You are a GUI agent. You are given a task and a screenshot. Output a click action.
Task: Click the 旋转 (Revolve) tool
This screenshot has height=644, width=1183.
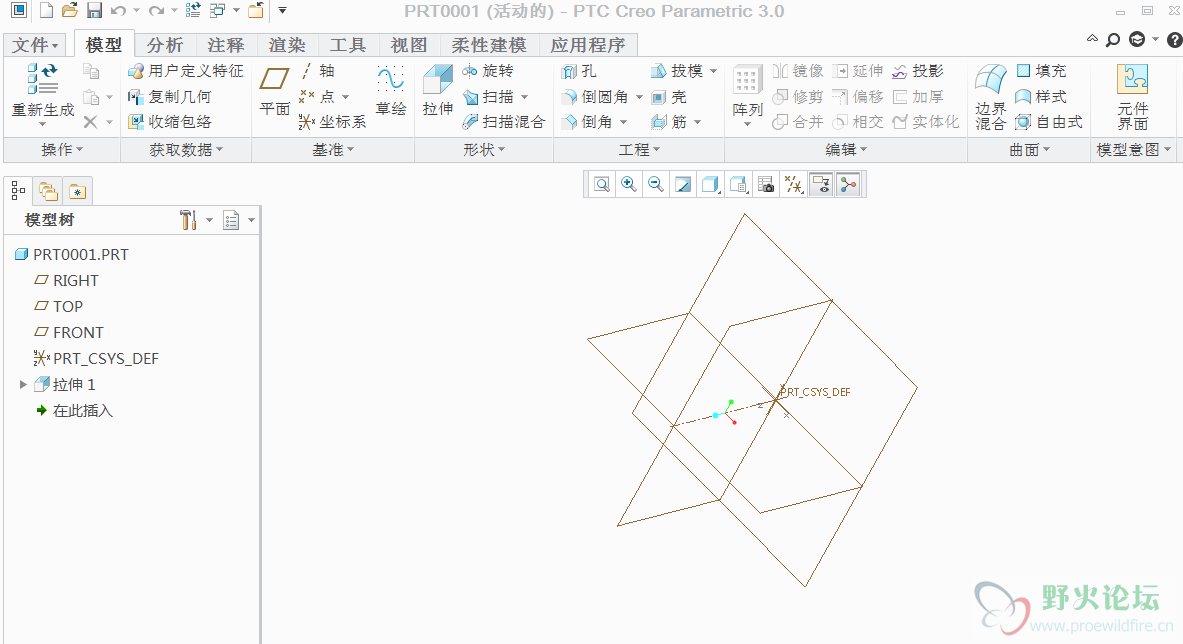488,71
